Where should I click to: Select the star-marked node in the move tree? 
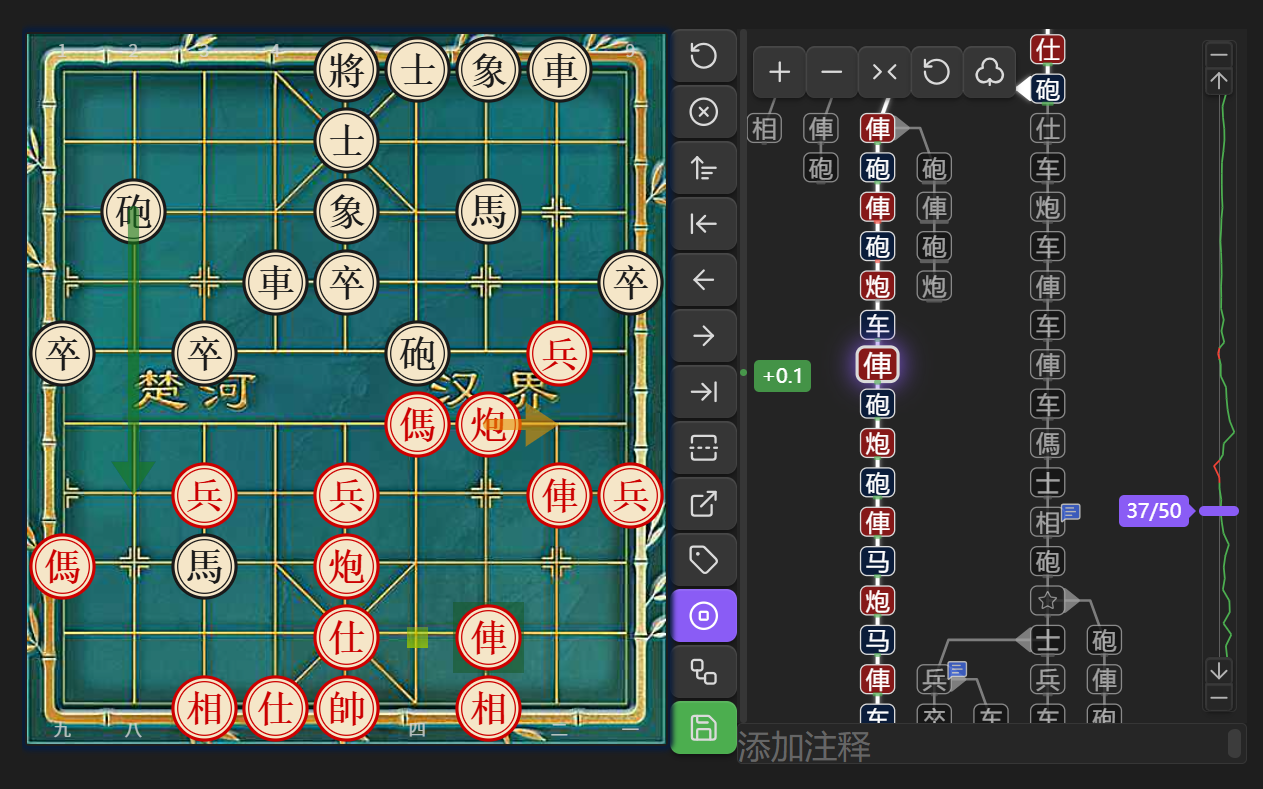[1048, 600]
